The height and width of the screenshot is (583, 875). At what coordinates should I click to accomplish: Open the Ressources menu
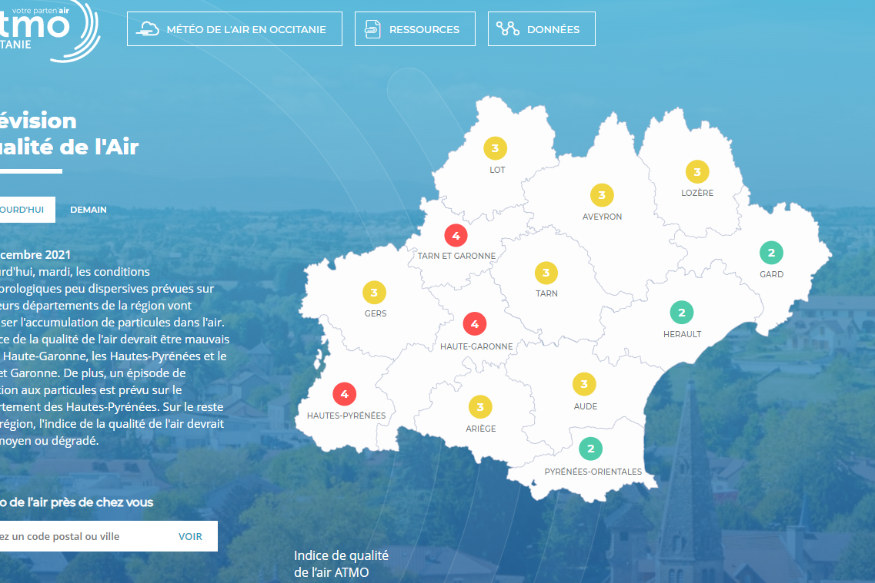pos(415,29)
